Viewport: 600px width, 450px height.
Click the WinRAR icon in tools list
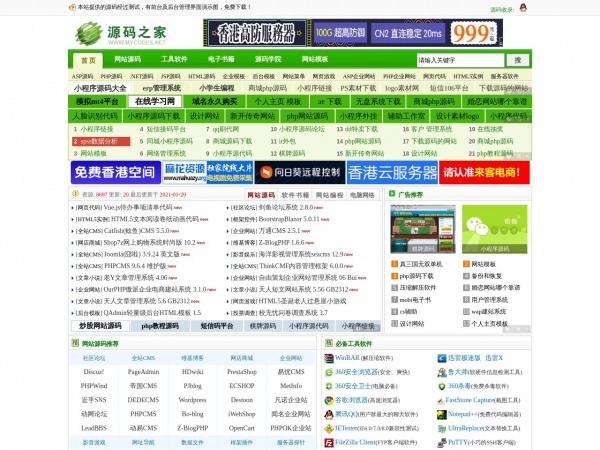point(329,358)
